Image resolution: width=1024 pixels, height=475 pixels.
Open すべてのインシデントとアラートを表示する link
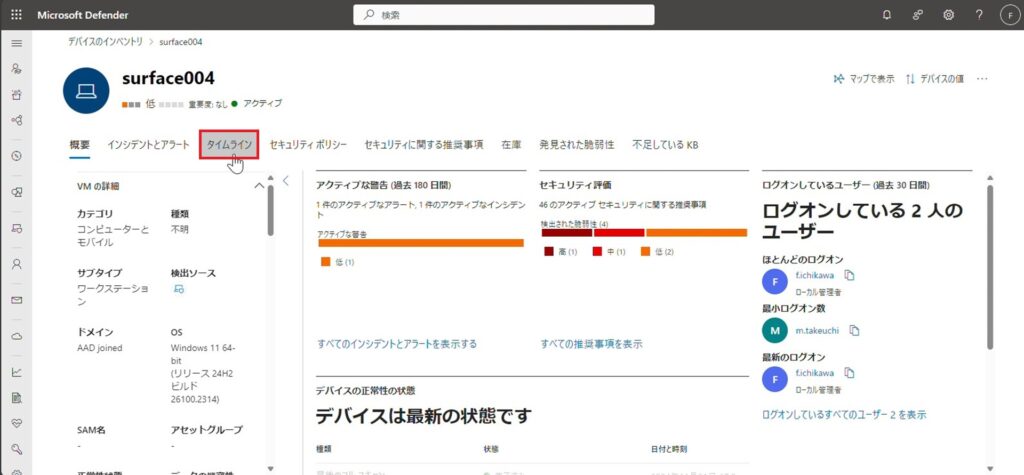pos(397,344)
